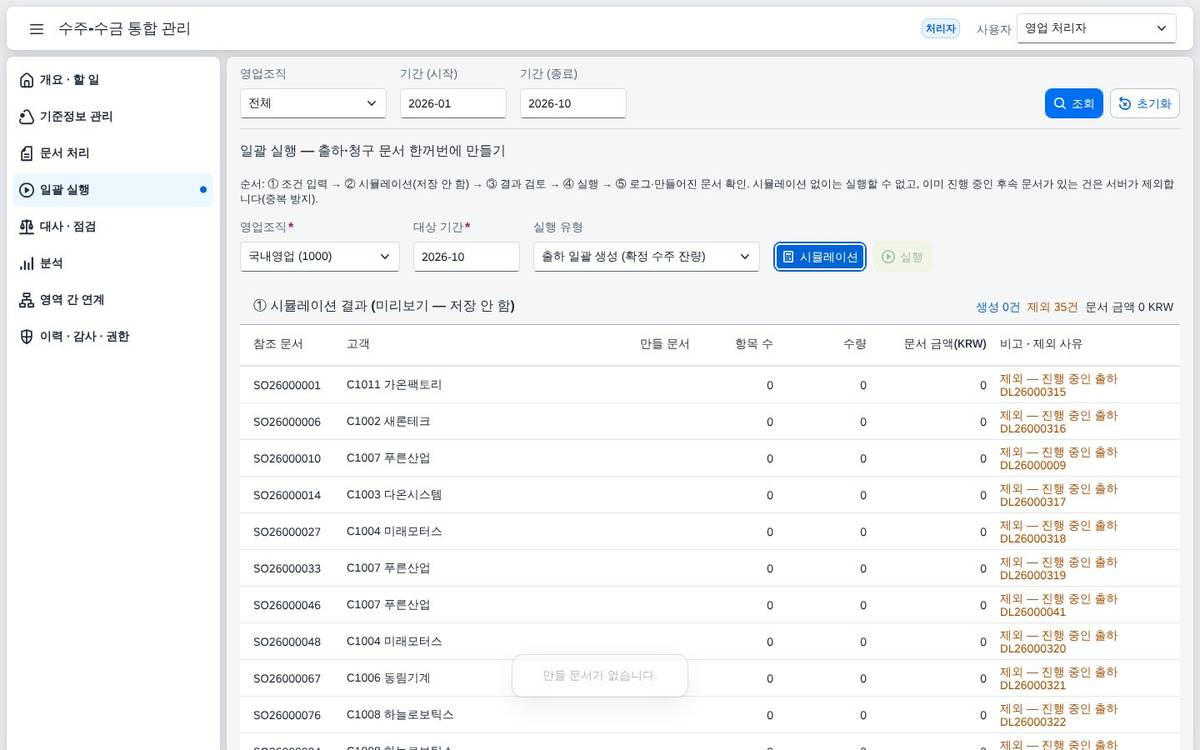Image resolution: width=1200 pixels, height=750 pixels.
Task: Click the 만들 문서가 없습니다 toast
Action: pyautogui.click(x=600, y=676)
